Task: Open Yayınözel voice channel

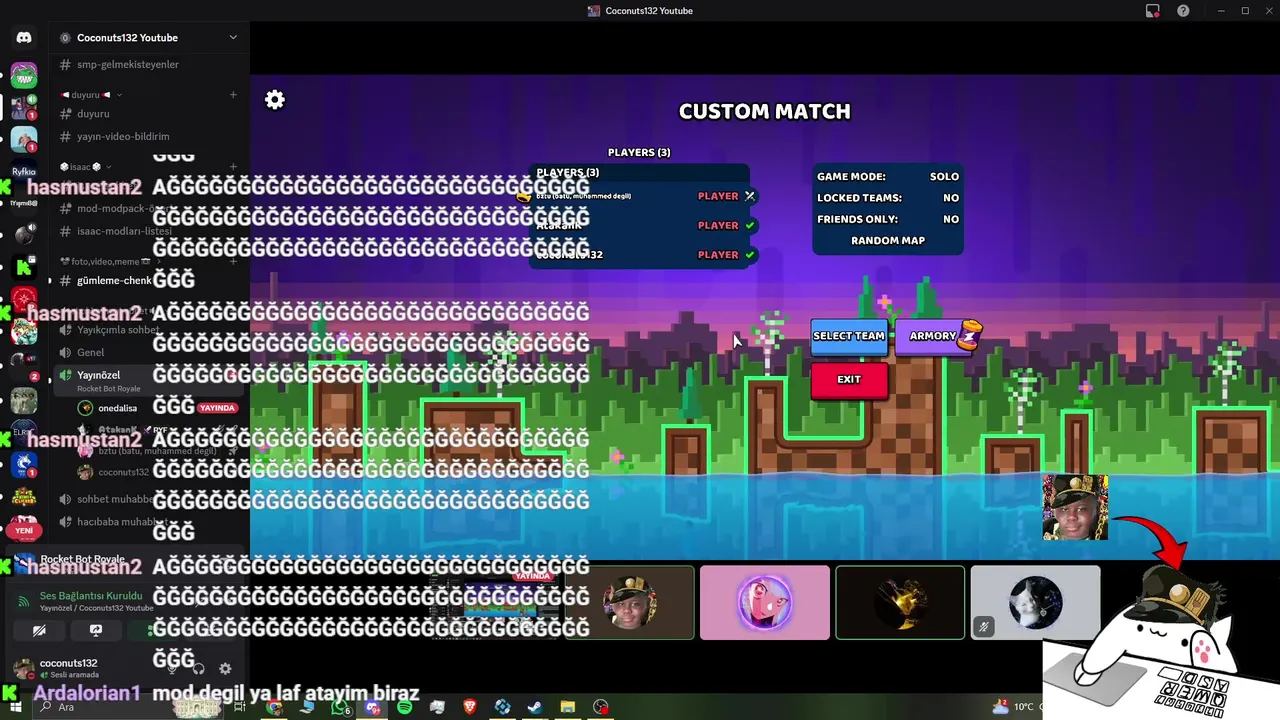Action: 149,380
